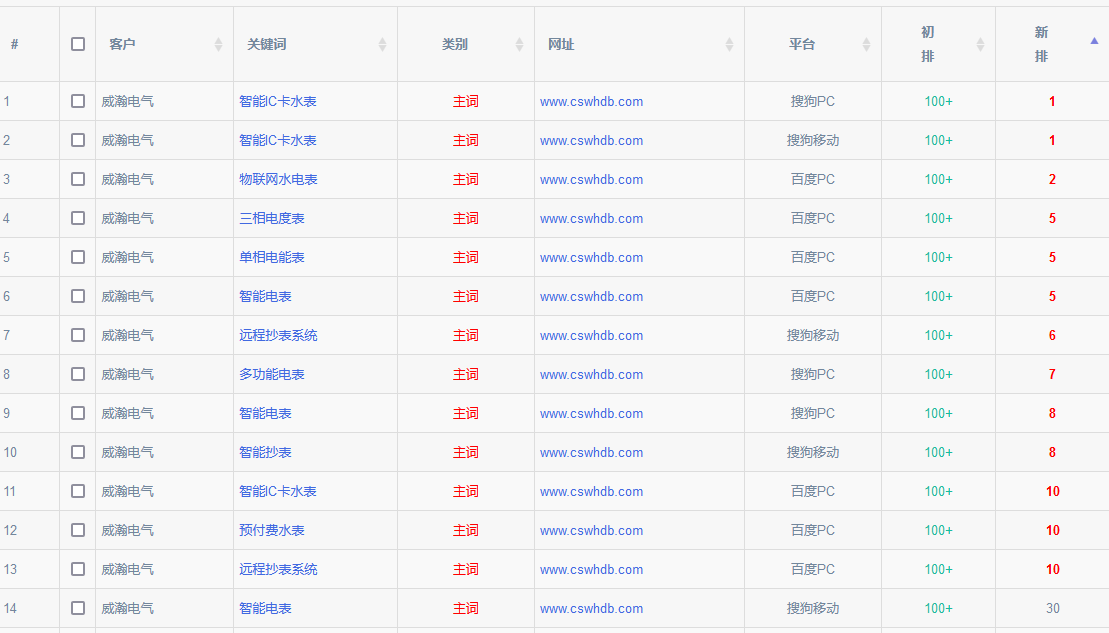
Task: Select row 4 checkbox 三相电度表
Action: (x=78, y=218)
